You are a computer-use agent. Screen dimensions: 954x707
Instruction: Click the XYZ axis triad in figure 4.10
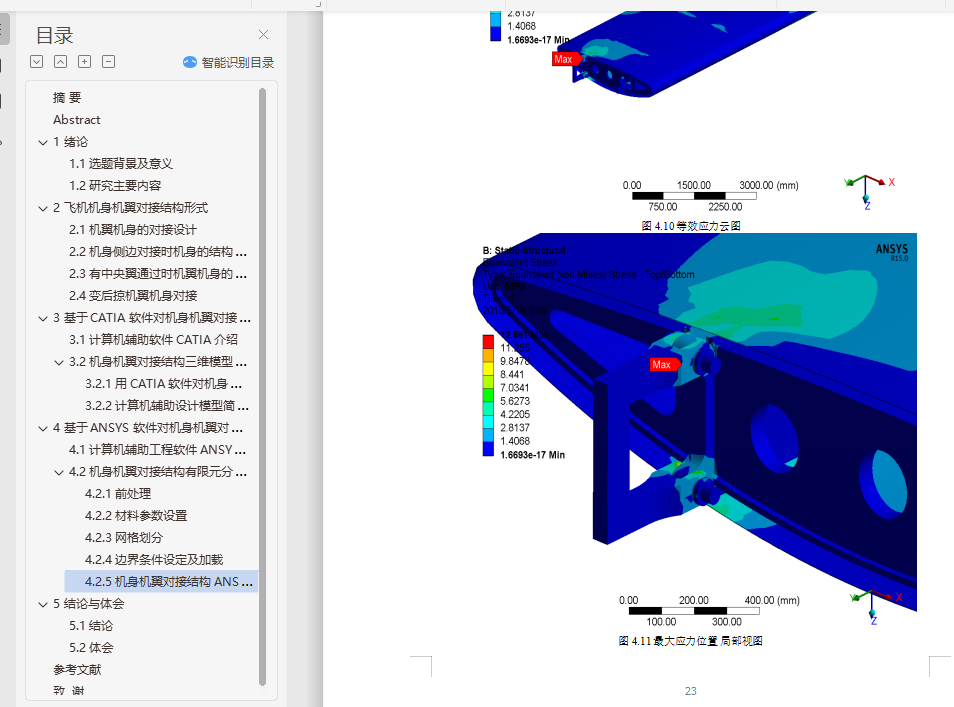869,191
